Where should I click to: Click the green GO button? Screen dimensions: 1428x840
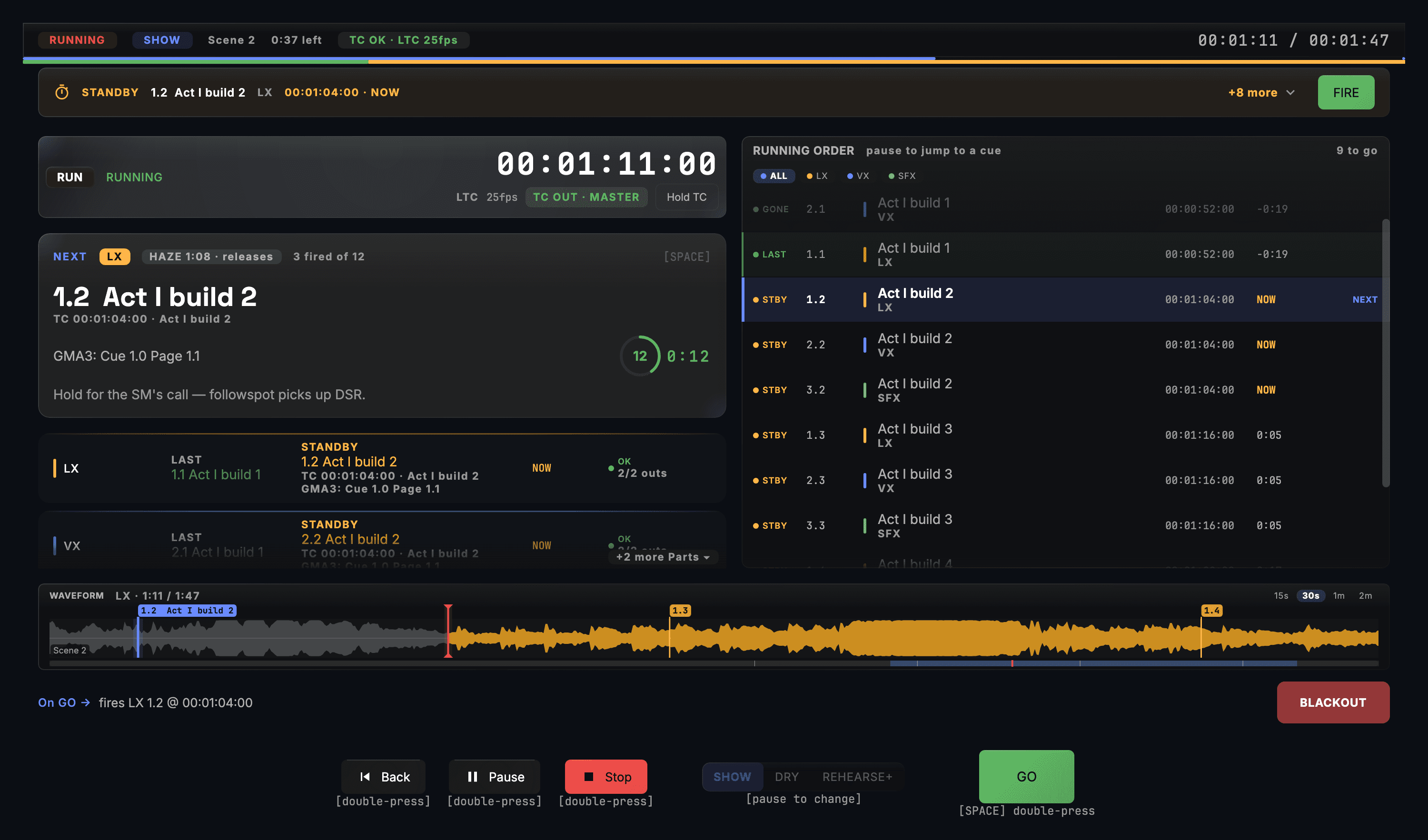pos(1026,777)
